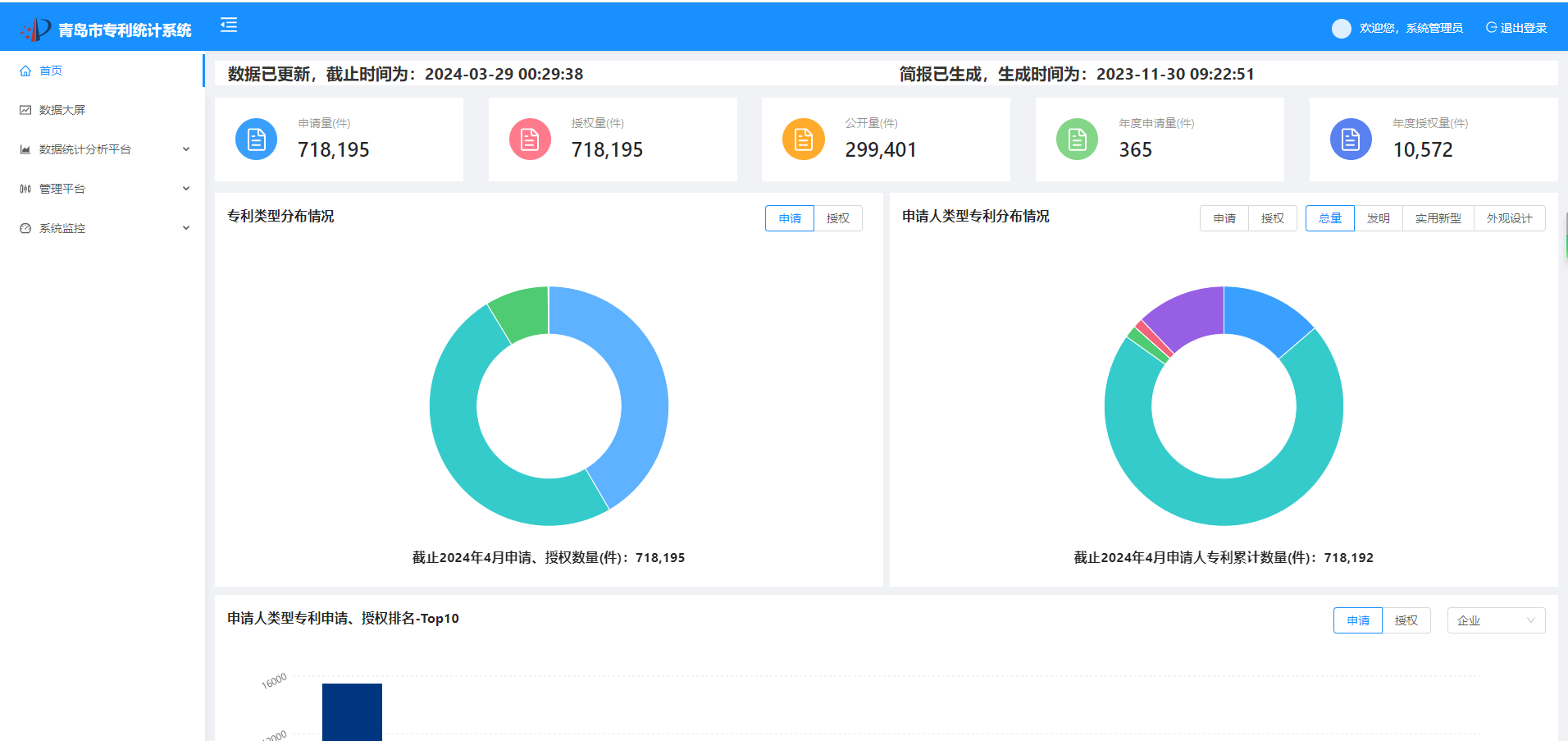Click the 申请量 value 718,195

[334, 149]
